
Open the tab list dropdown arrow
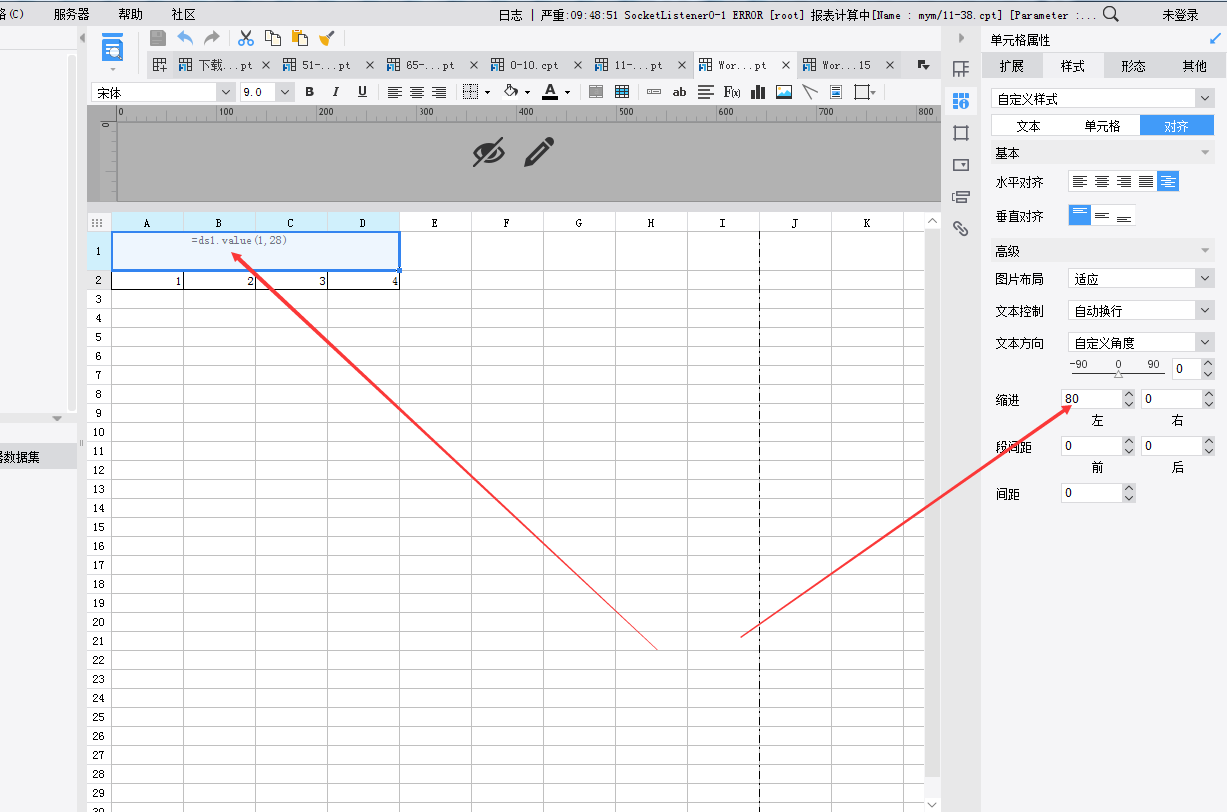922,65
